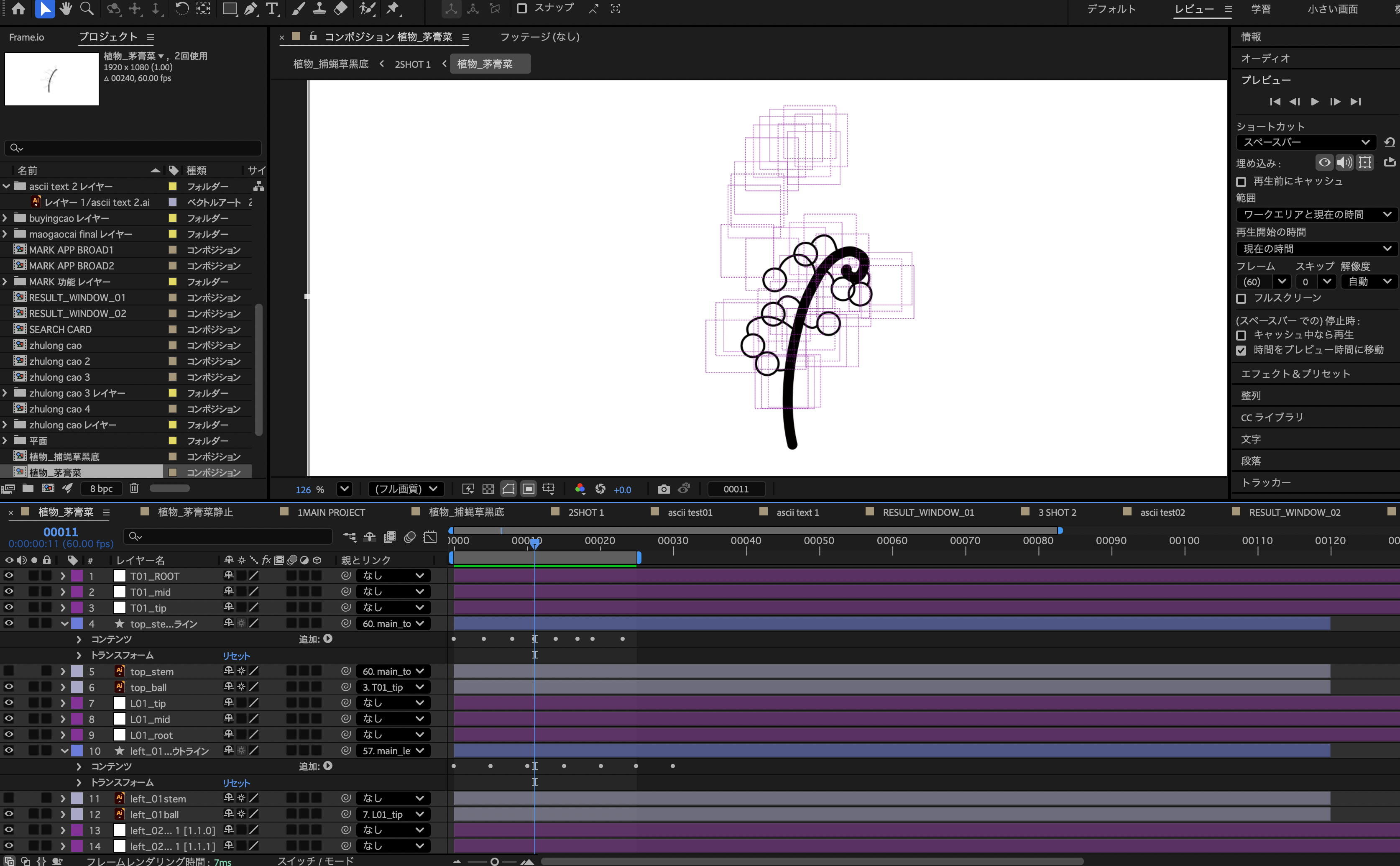Click current timecode 00011 in timeline
This screenshot has height=866, width=1400.
tap(60, 532)
